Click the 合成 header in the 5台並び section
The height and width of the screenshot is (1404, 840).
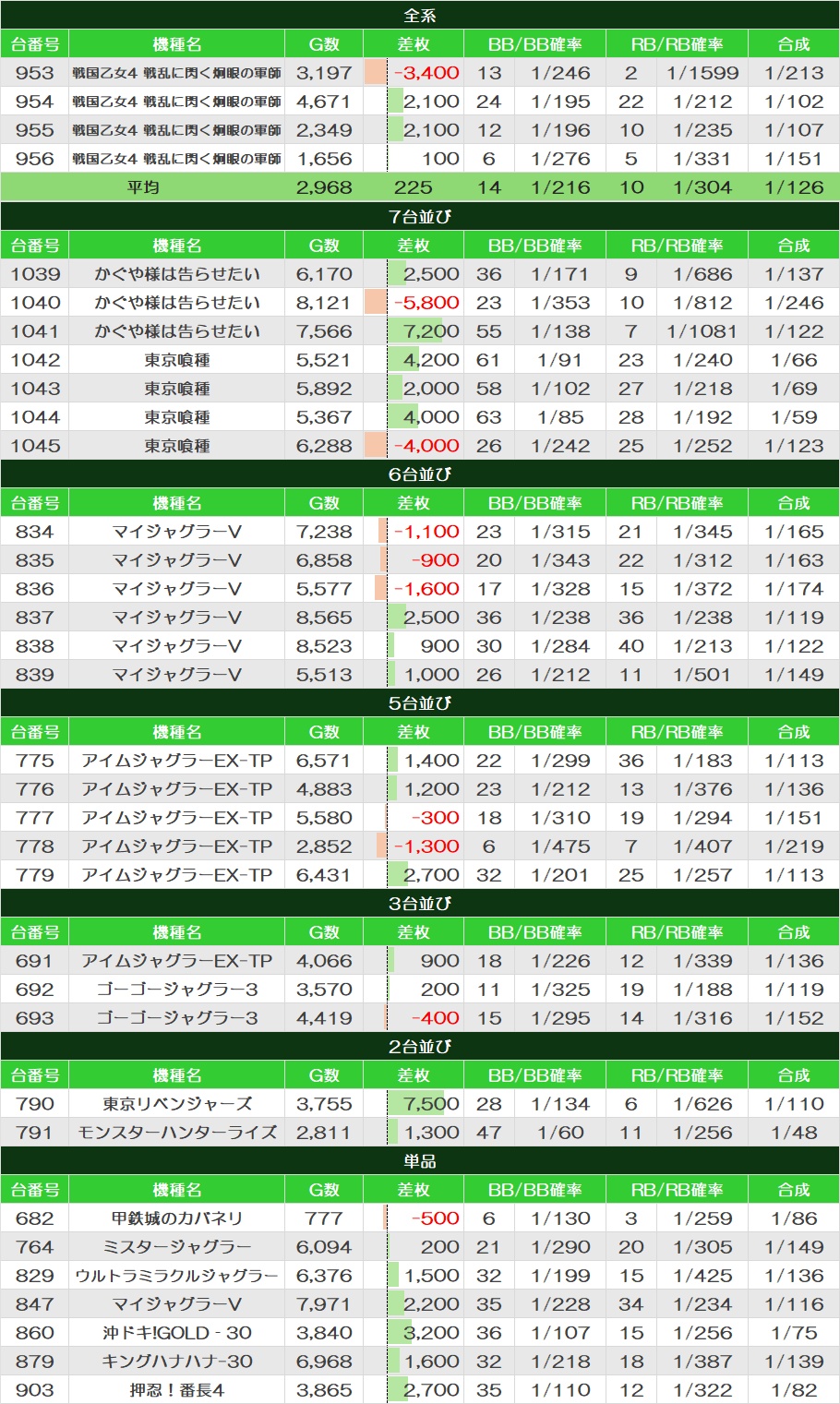794,732
